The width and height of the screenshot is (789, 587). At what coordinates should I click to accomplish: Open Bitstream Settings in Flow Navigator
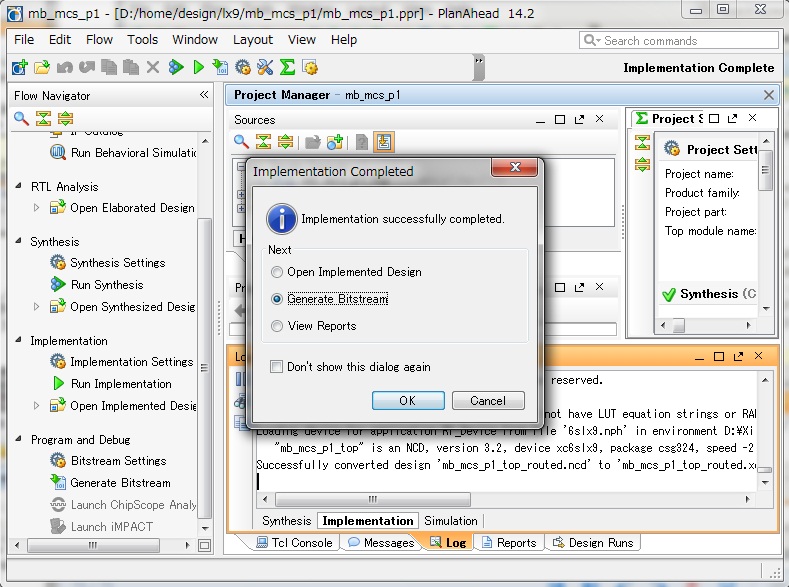pyautogui.click(x=108, y=461)
